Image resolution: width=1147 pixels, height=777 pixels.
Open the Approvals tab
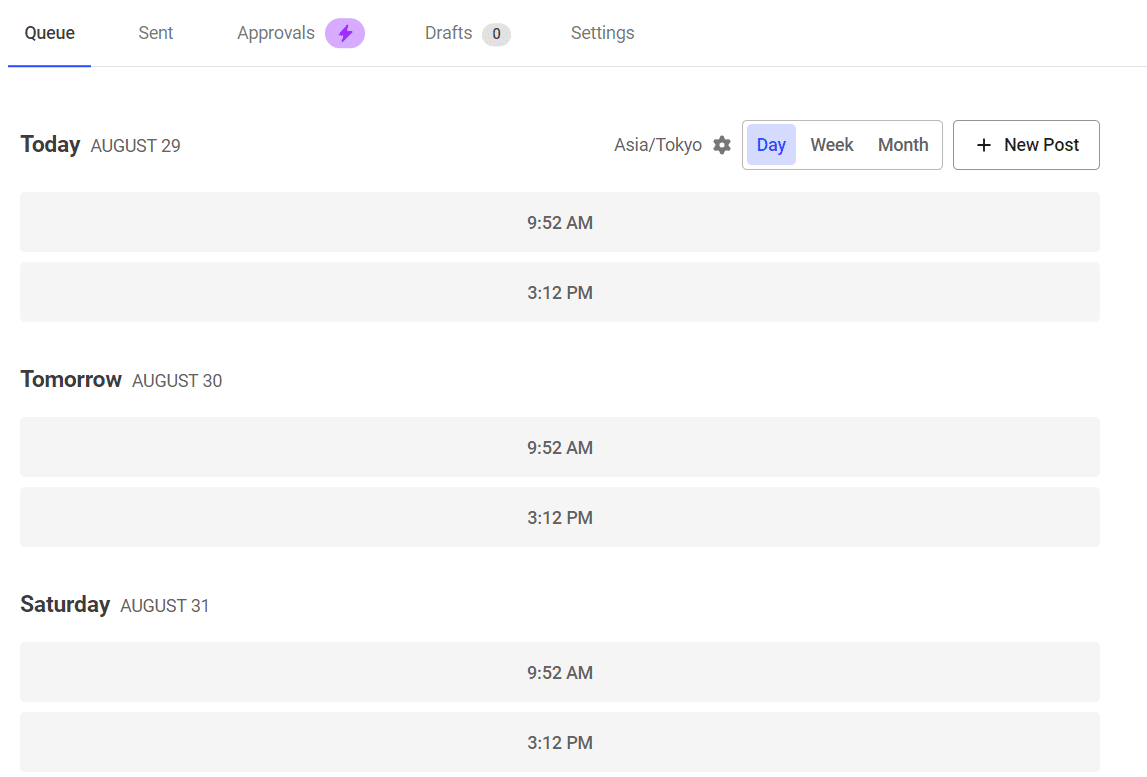point(276,33)
